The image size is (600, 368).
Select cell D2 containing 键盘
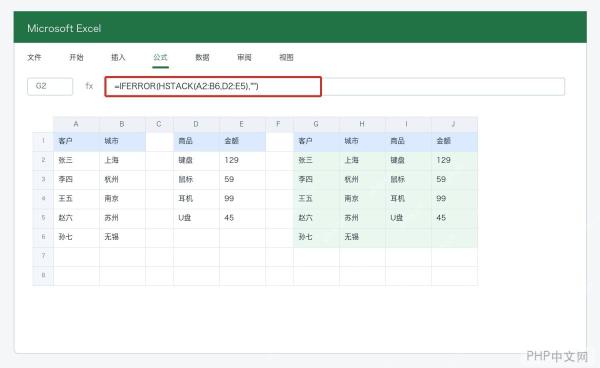click(x=196, y=160)
